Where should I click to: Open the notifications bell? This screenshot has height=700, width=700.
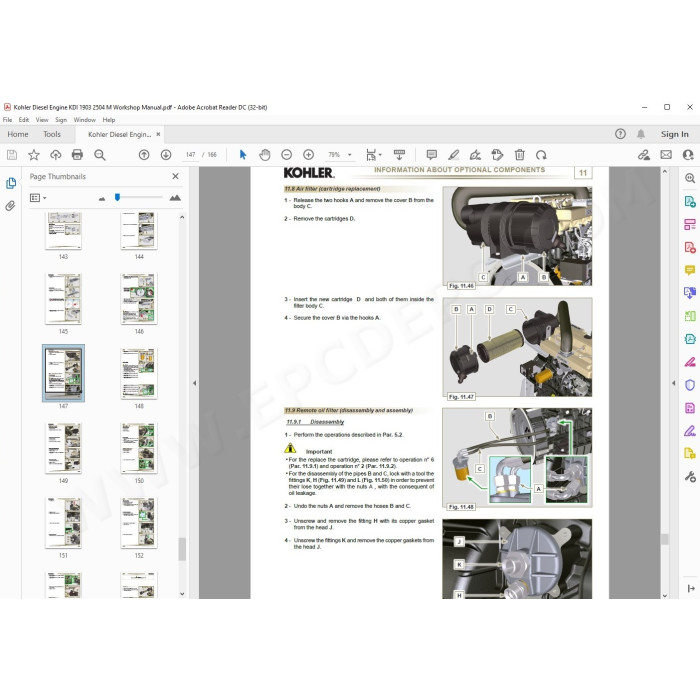(641, 134)
